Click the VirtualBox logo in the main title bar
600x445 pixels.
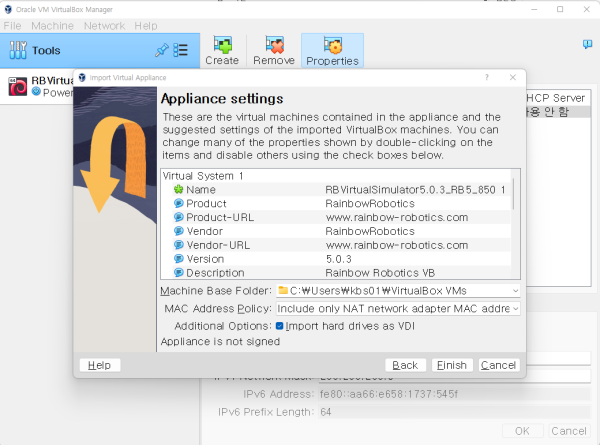(x=8, y=9)
